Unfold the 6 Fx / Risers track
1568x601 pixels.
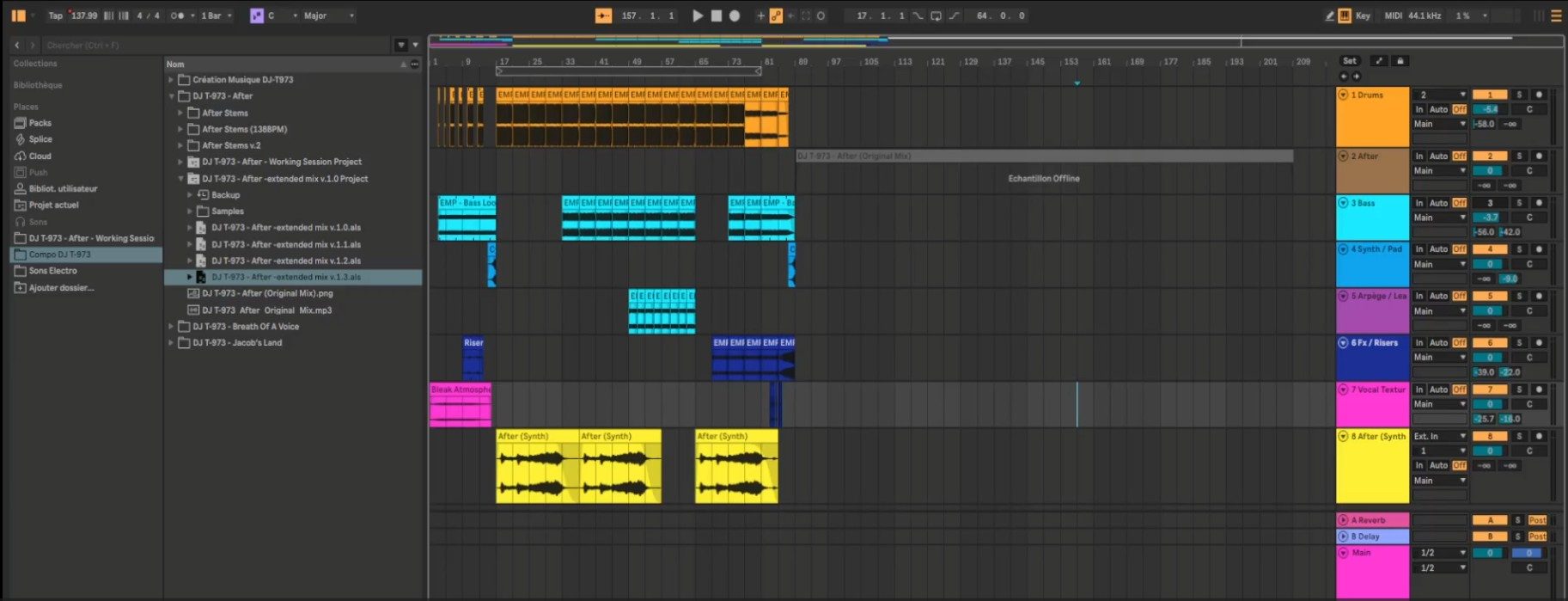[1343, 342]
